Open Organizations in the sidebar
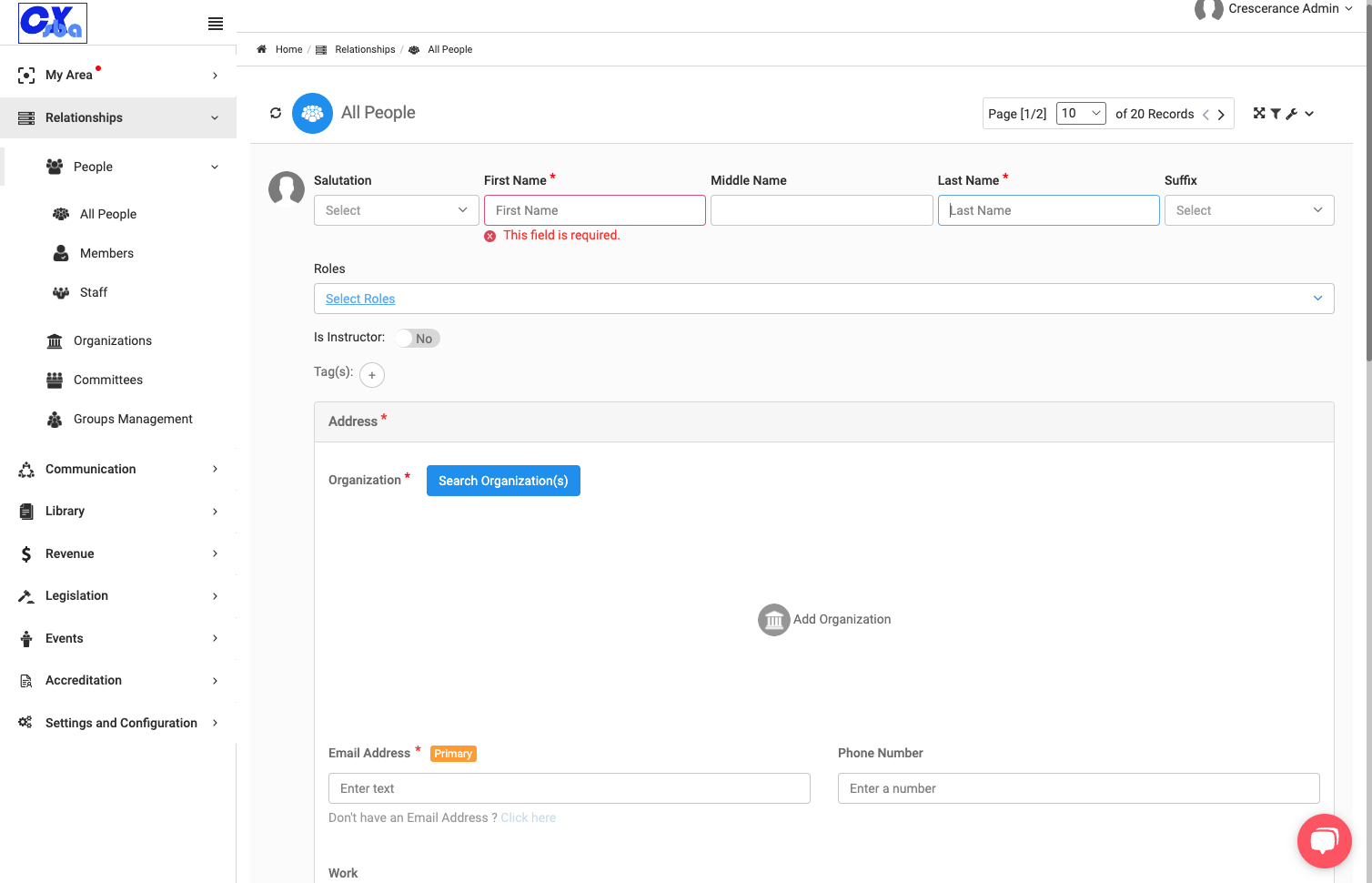 (x=113, y=340)
